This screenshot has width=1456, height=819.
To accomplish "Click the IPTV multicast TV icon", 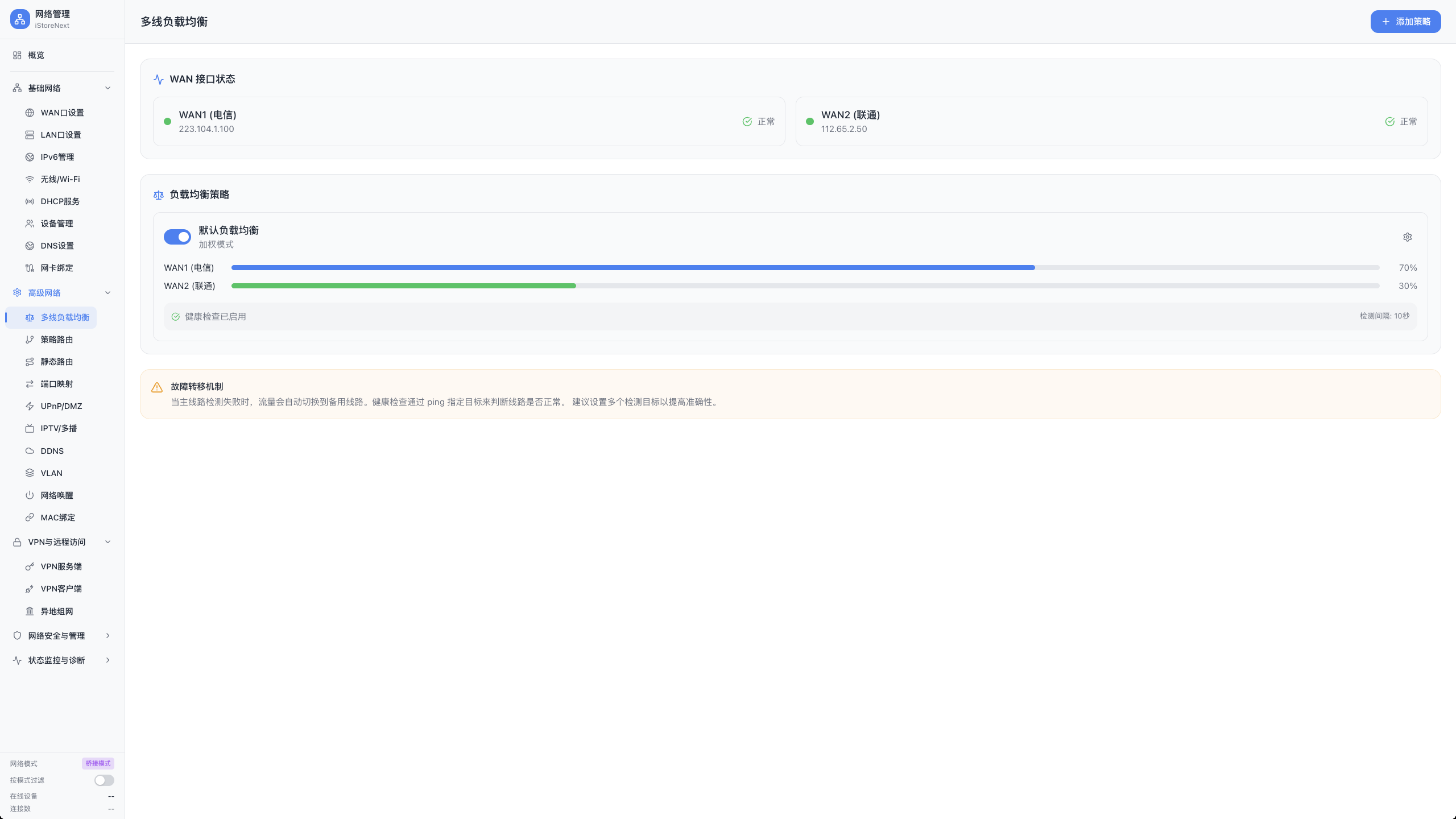I will tap(30, 429).
